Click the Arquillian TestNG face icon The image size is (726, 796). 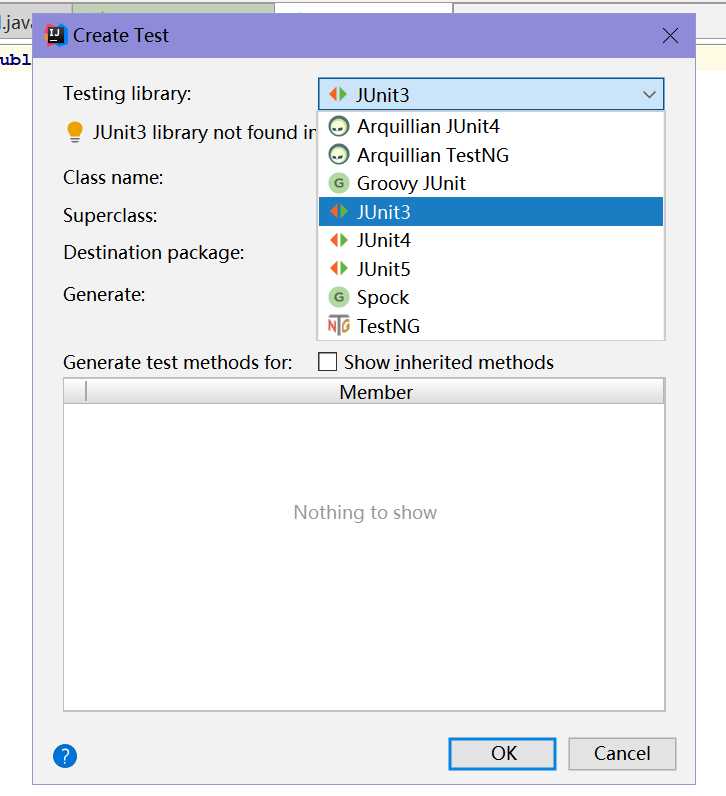coord(339,155)
